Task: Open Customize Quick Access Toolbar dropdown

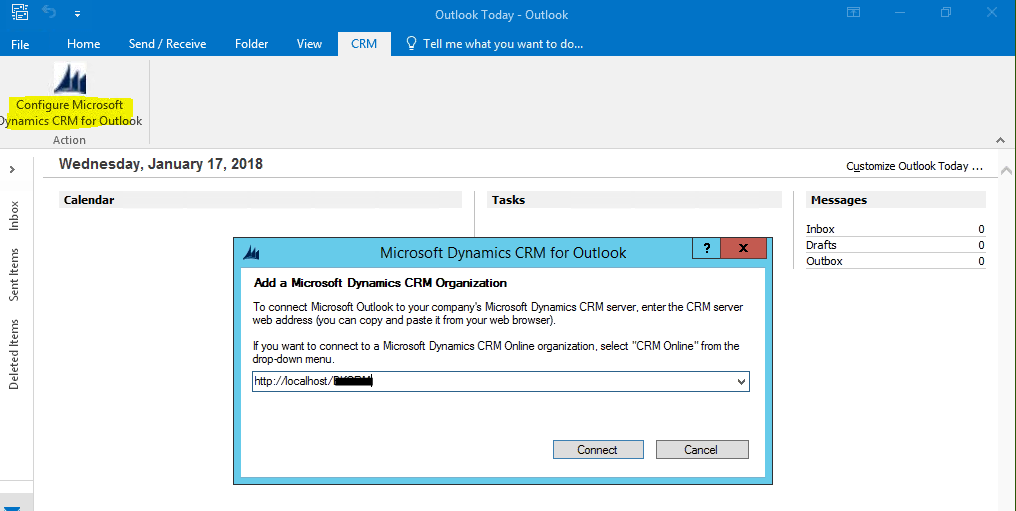Action: point(77,14)
